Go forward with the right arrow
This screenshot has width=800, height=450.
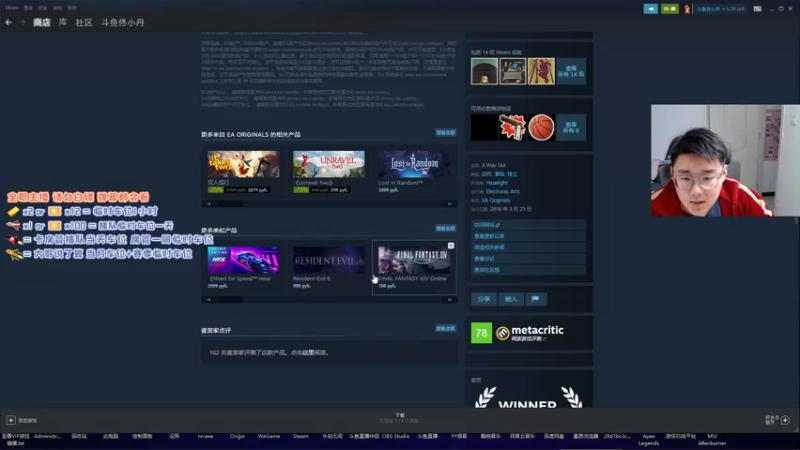(22, 22)
